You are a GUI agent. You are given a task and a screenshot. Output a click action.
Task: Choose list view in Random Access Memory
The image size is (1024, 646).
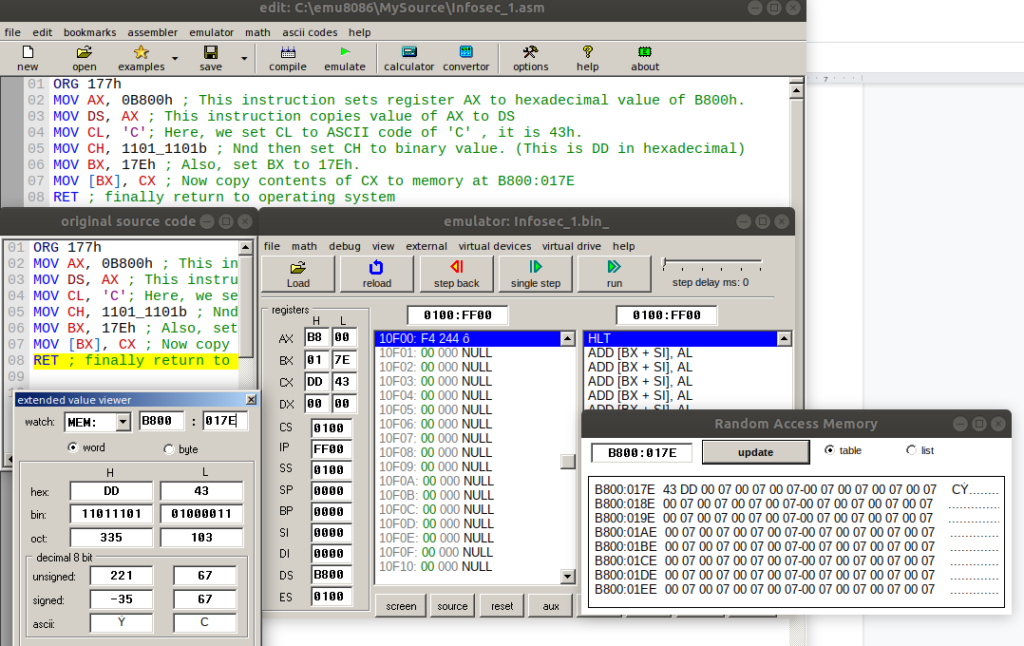click(x=911, y=451)
